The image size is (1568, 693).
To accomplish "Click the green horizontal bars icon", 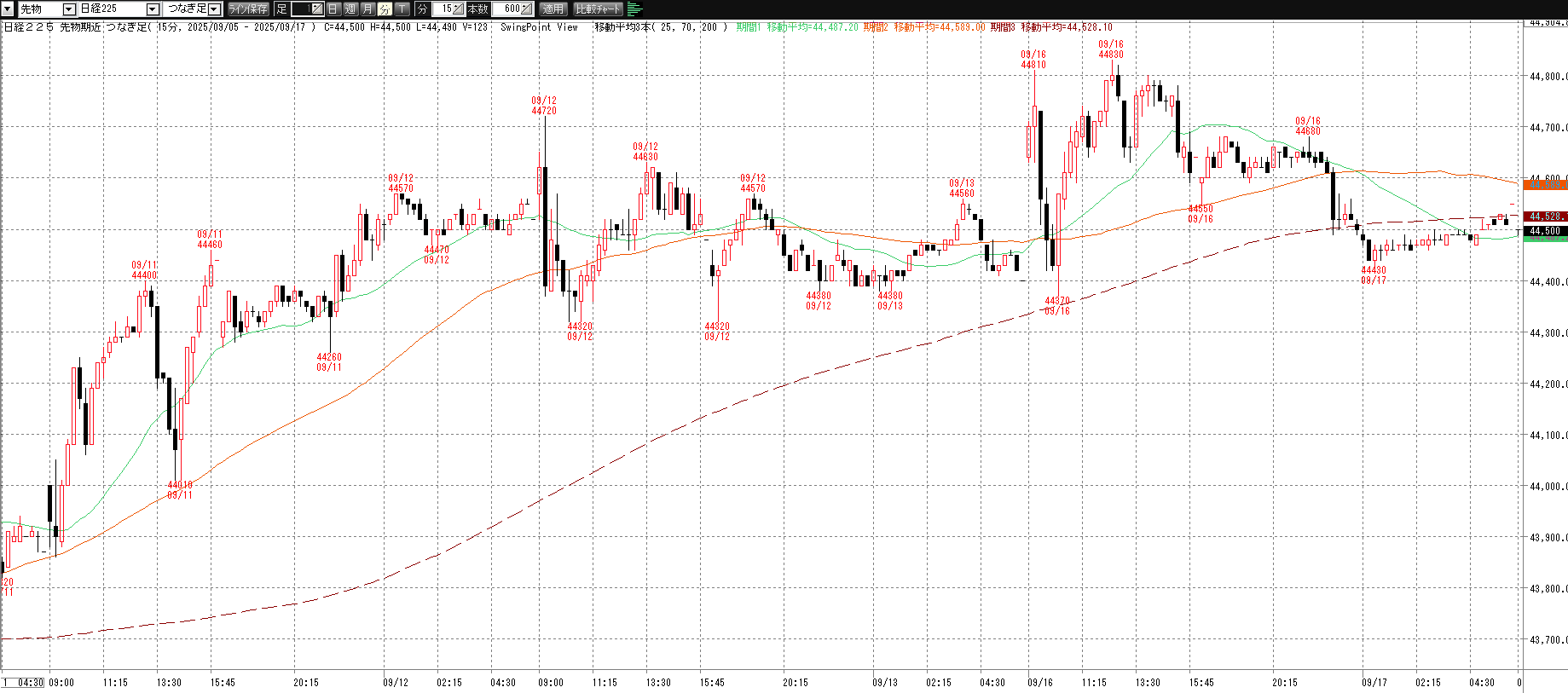I will (x=634, y=9).
